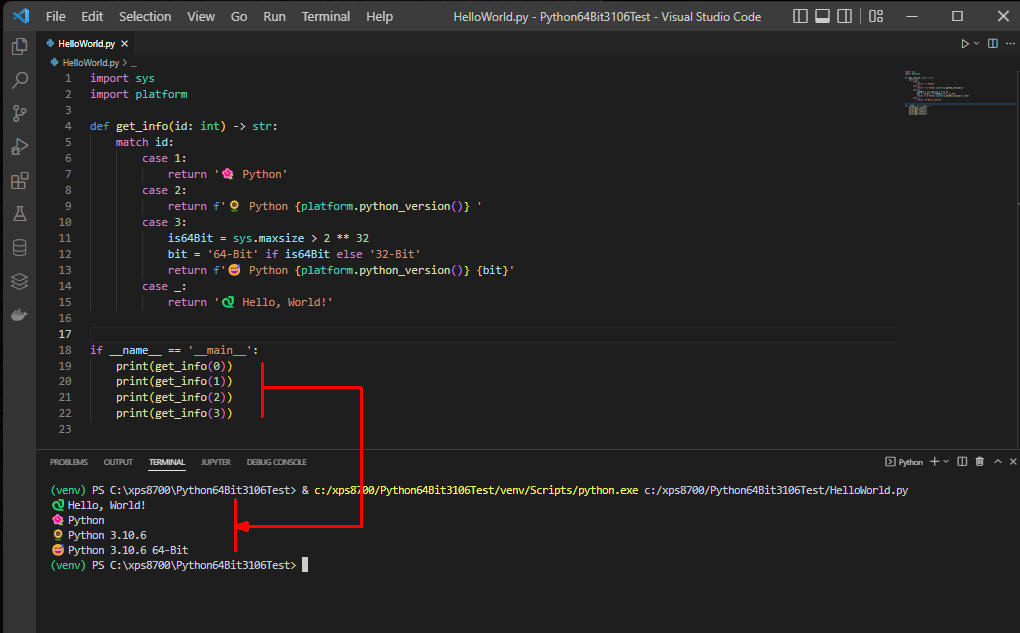Click the HelloWorld.py breadcrumb item
This screenshot has width=1020, height=633.
click(x=90, y=62)
